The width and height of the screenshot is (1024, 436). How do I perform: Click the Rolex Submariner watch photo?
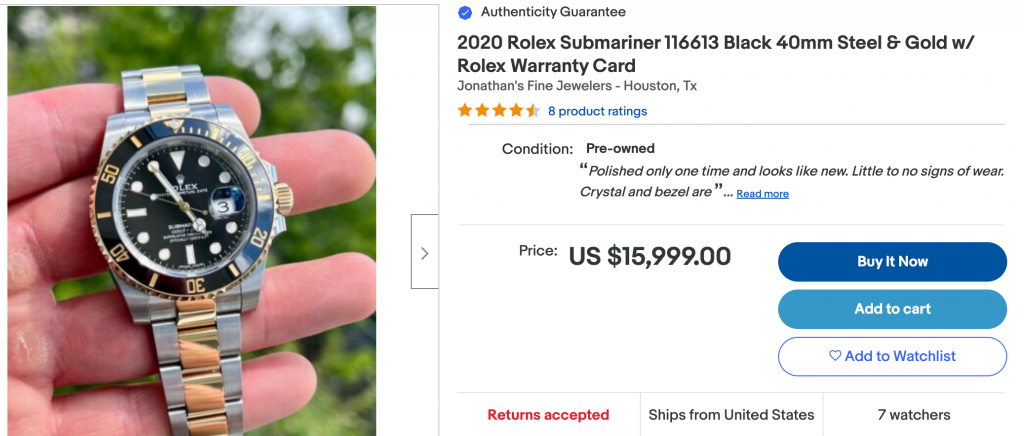pos(192,220)
